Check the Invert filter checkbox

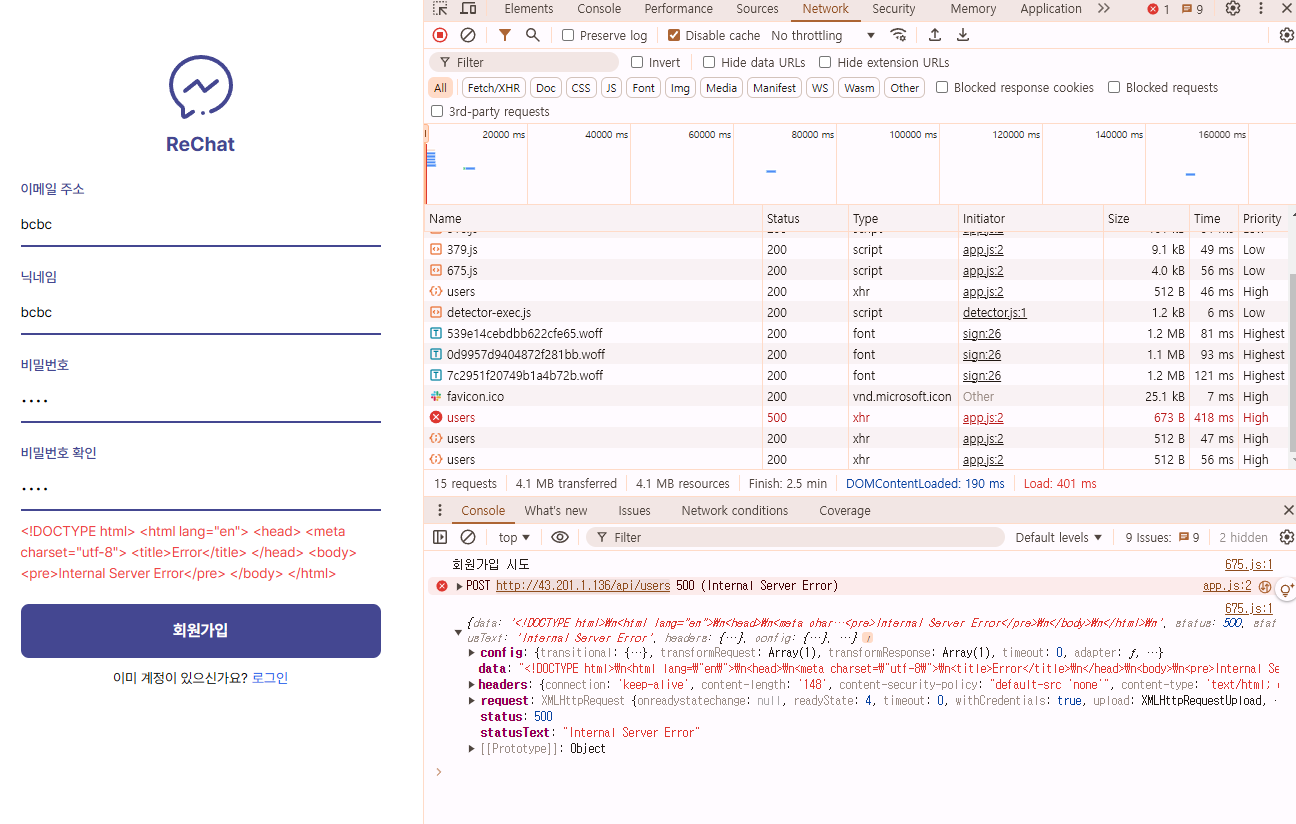click(x=637, y=62)
